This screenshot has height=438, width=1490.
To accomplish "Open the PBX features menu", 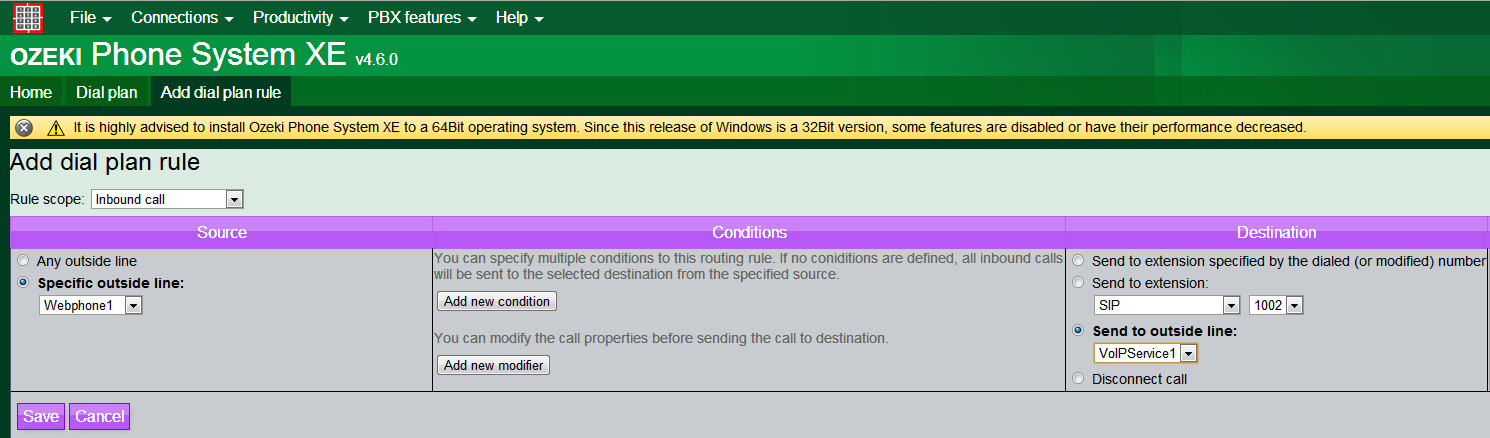I will pyautogui.click(x=421, y=18).
